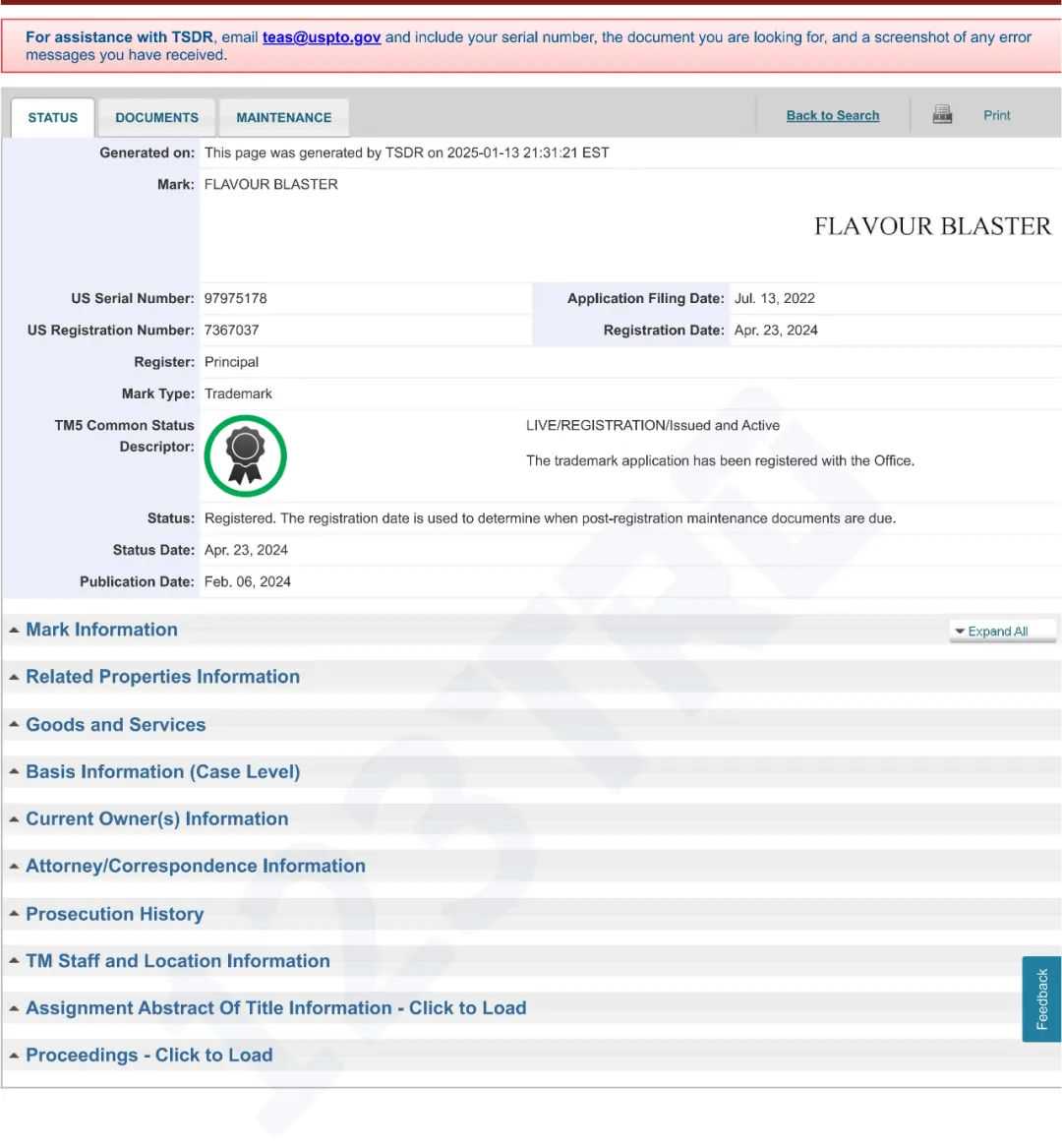Expand Related Properties Information section

(162, 677)
